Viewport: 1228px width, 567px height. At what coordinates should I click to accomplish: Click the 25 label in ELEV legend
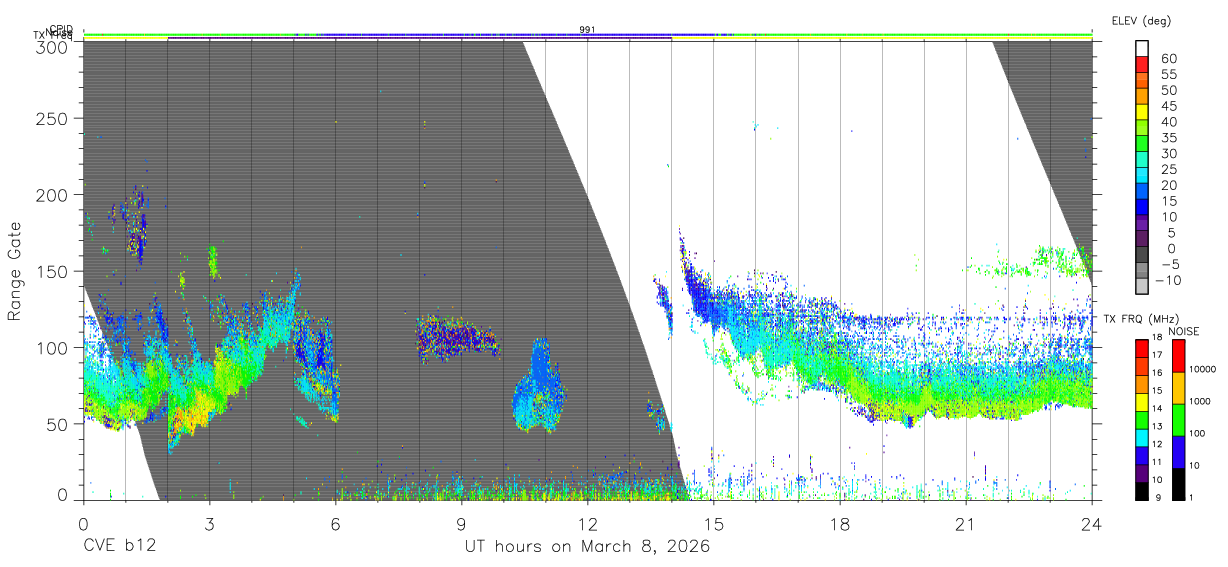pyautogui.click(x=1169, y=169)
